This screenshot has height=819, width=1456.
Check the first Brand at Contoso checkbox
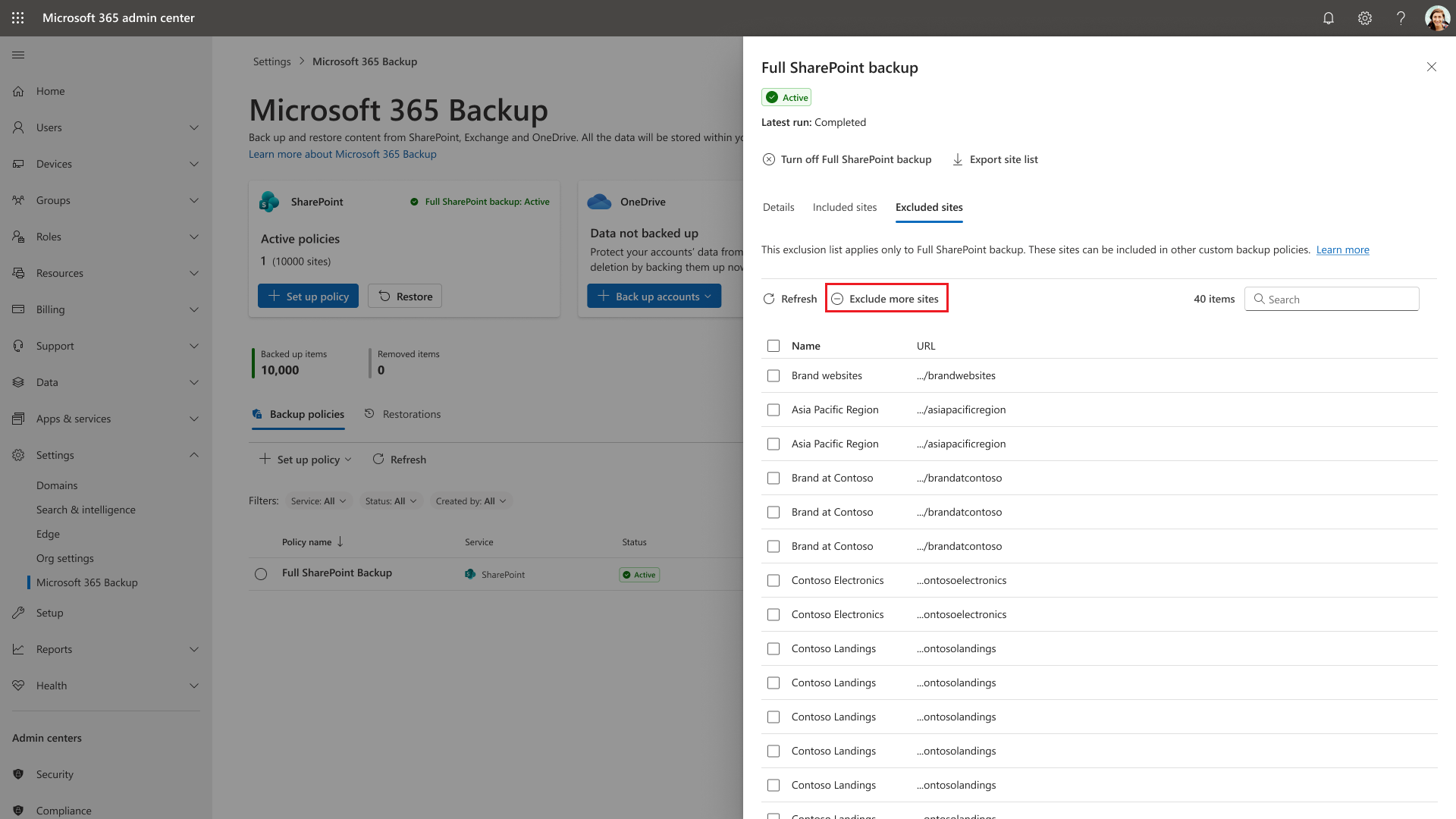pyautogui.click(x=773, y=478)
